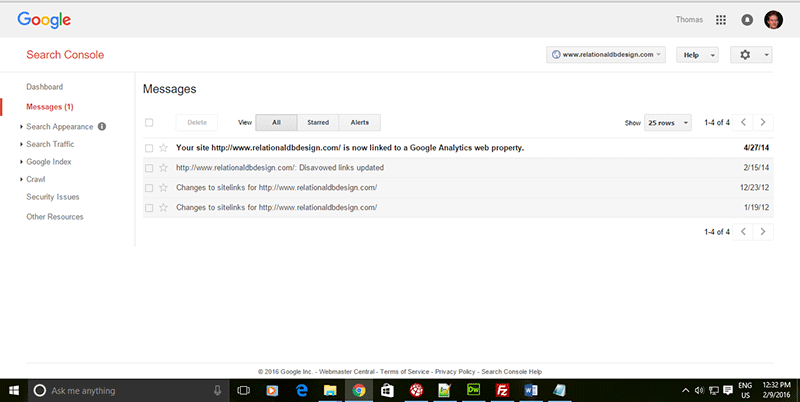Go to Dashboard in the sidebar
800x402 pixels.
pos(44,87)
